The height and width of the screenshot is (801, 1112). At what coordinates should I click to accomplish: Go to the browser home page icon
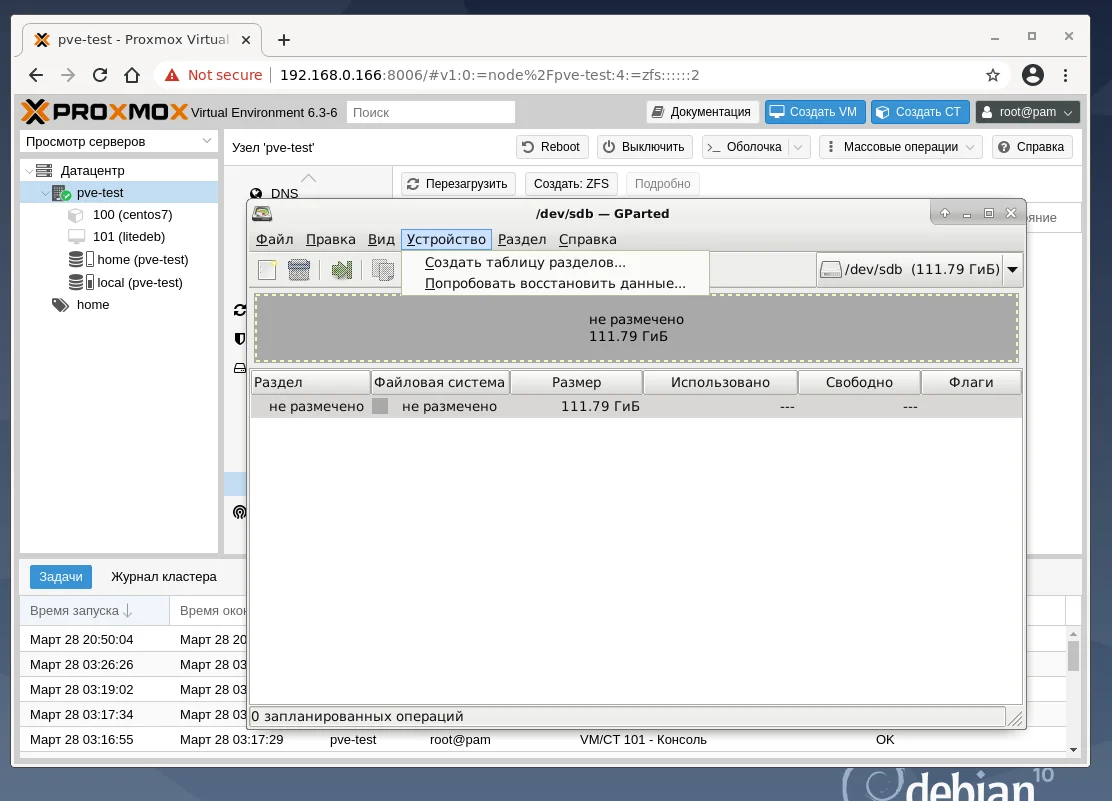pyautogui.click(x=132, y=75)
